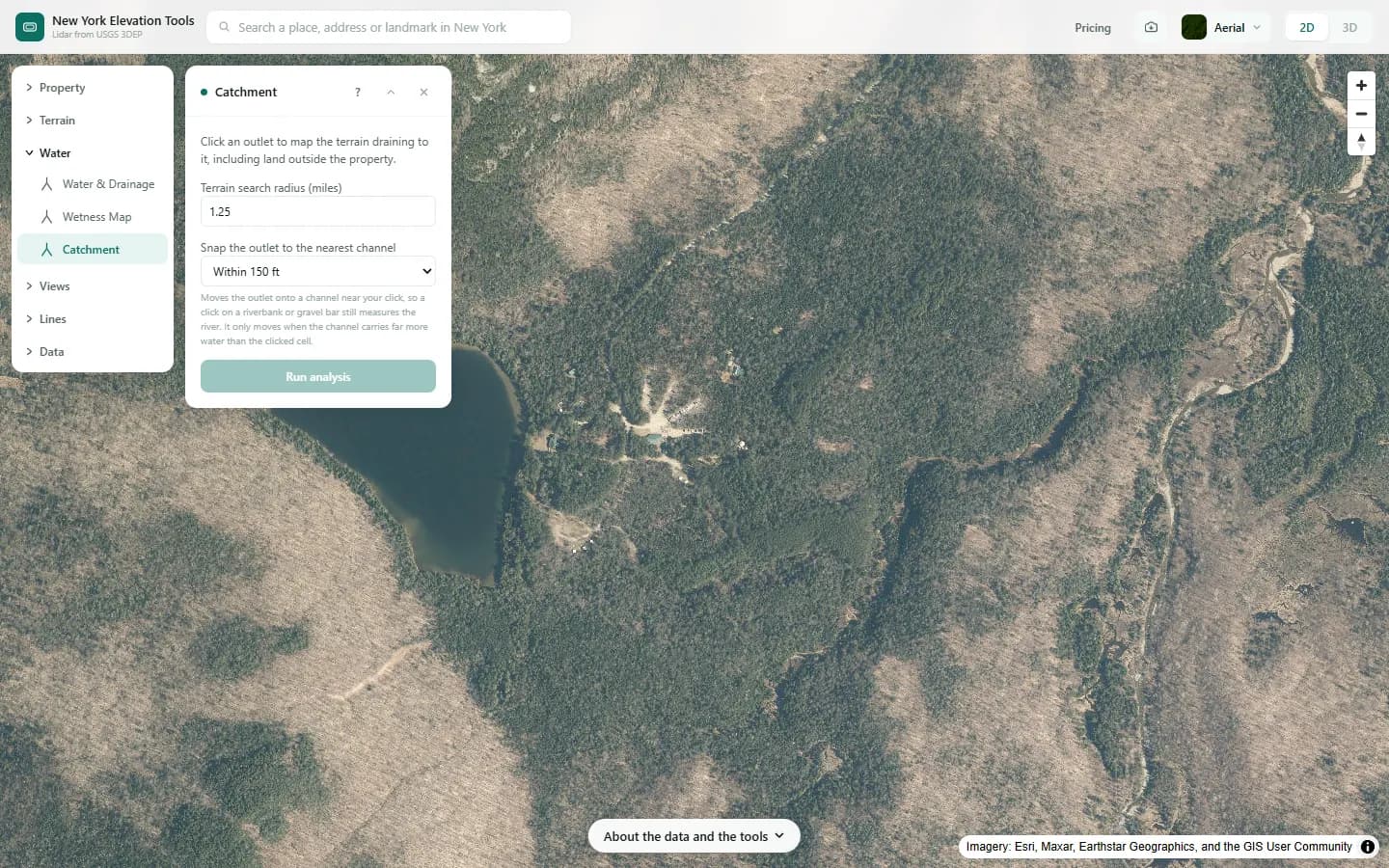This screenshot has height=868, width=1389.
Task: Click the search place input field
Action: coord(389,27)
